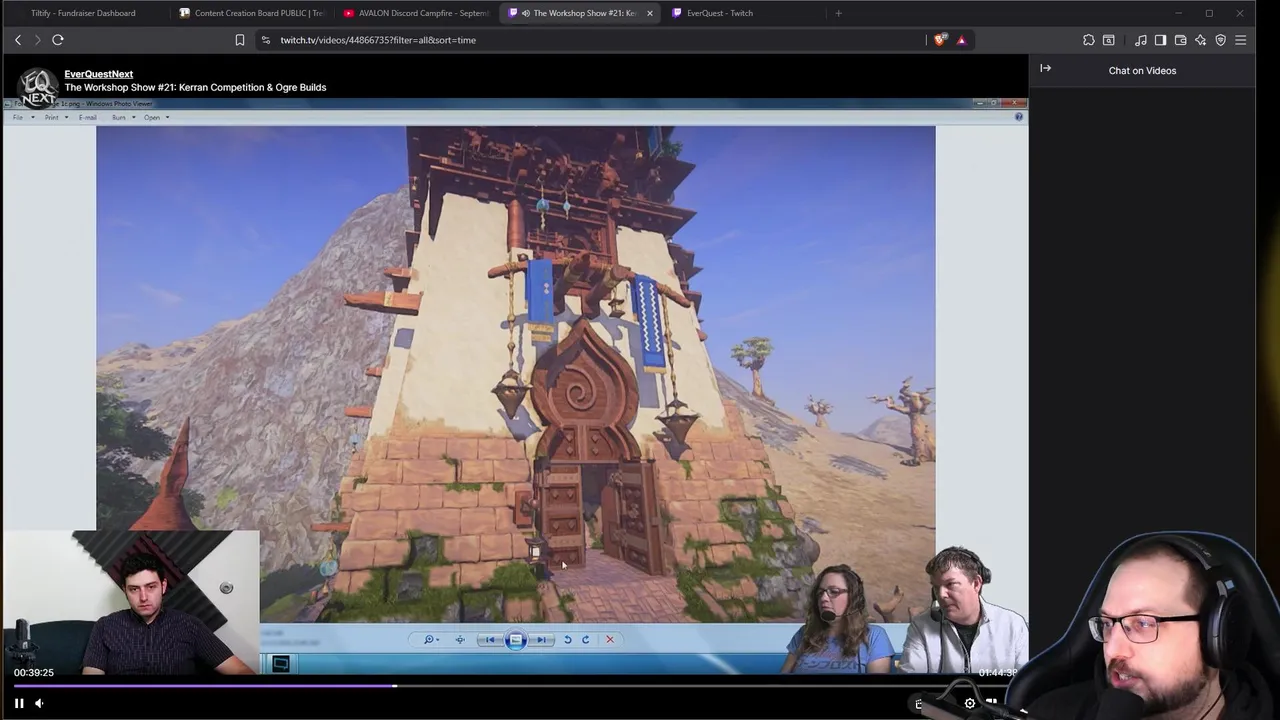Open the tab search icon in toolbar
Screen dimensions: 1280x720
click(1109, 40)
